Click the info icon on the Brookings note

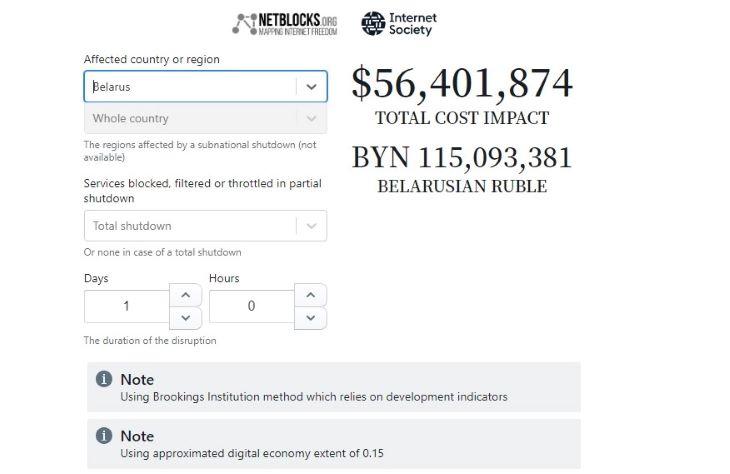pyautogui.click(x=103, y=379)
